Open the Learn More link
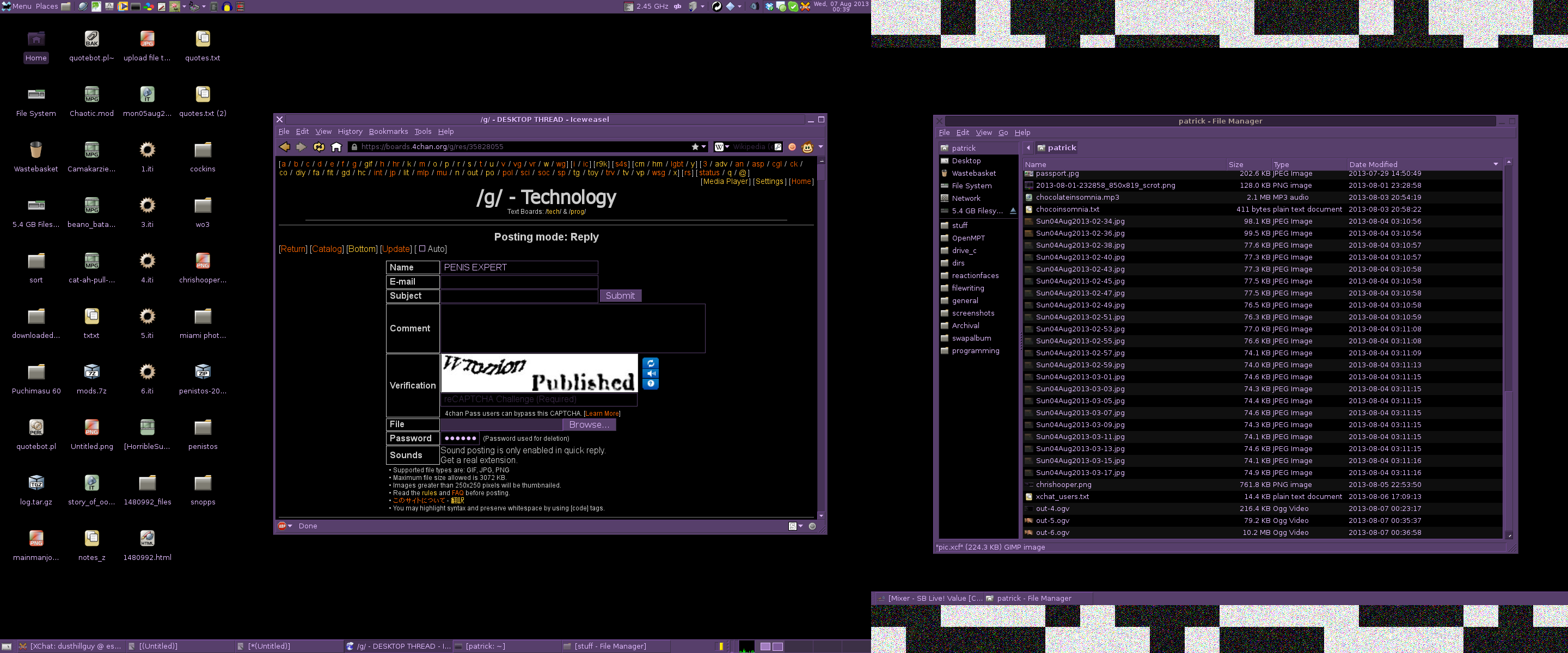 coord(602,414)
